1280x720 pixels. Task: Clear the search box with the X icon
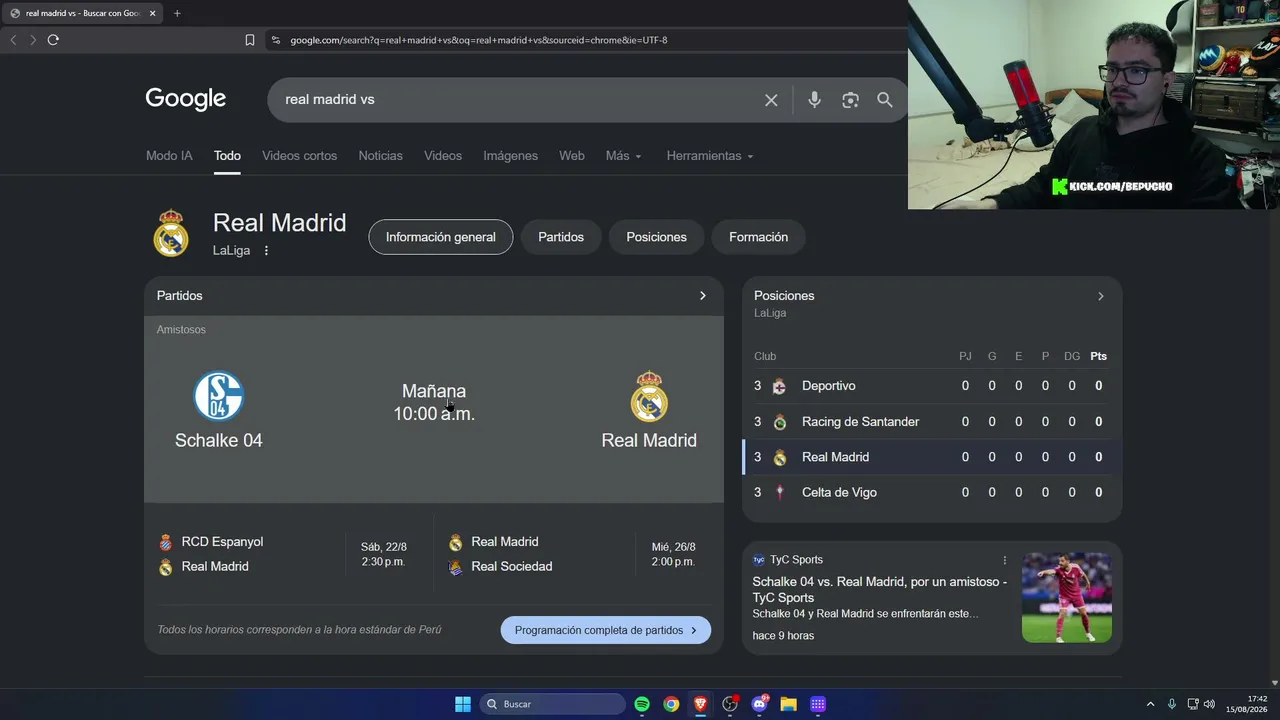pyautogui.click(x=771, y=100)
